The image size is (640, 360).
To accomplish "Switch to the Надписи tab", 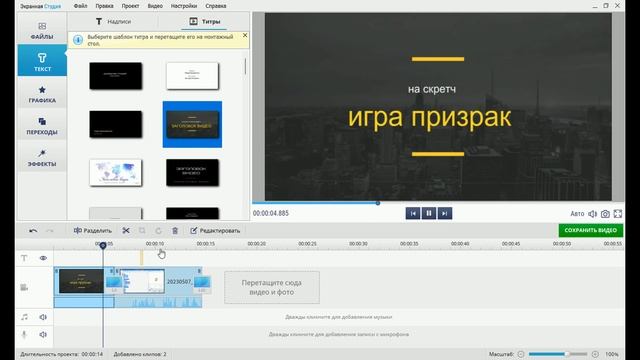I will click(113, 22).
